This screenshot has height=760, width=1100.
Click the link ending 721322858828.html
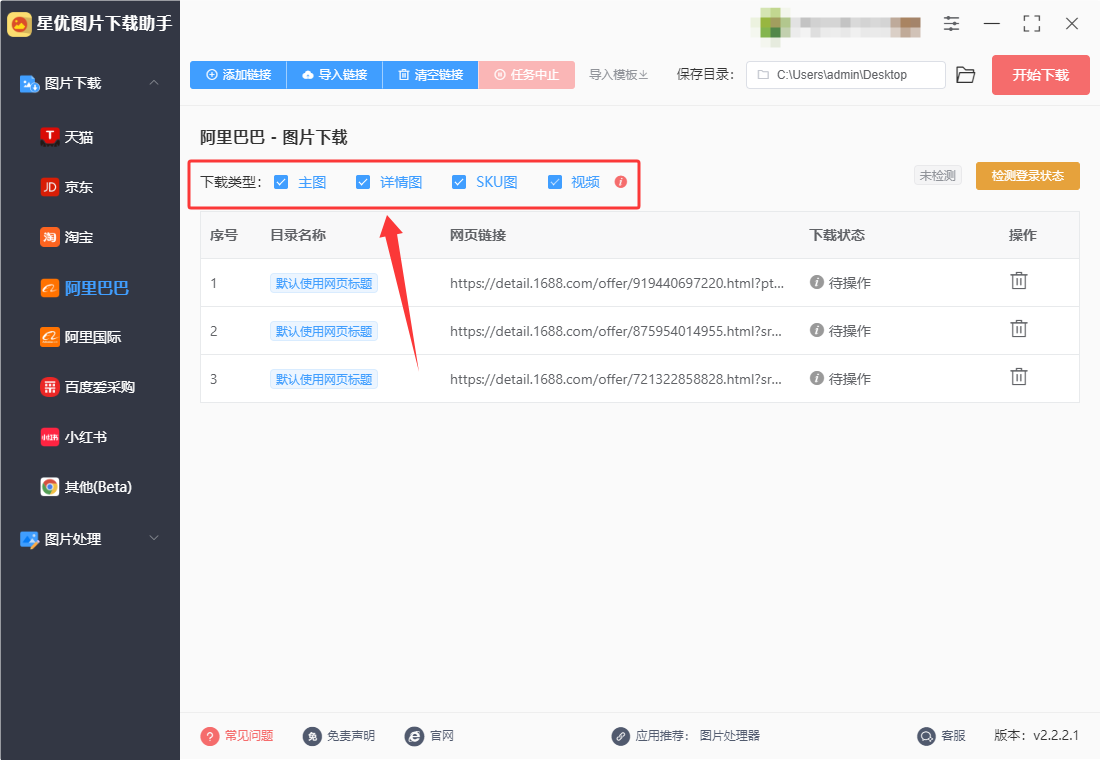pos(616,379)
